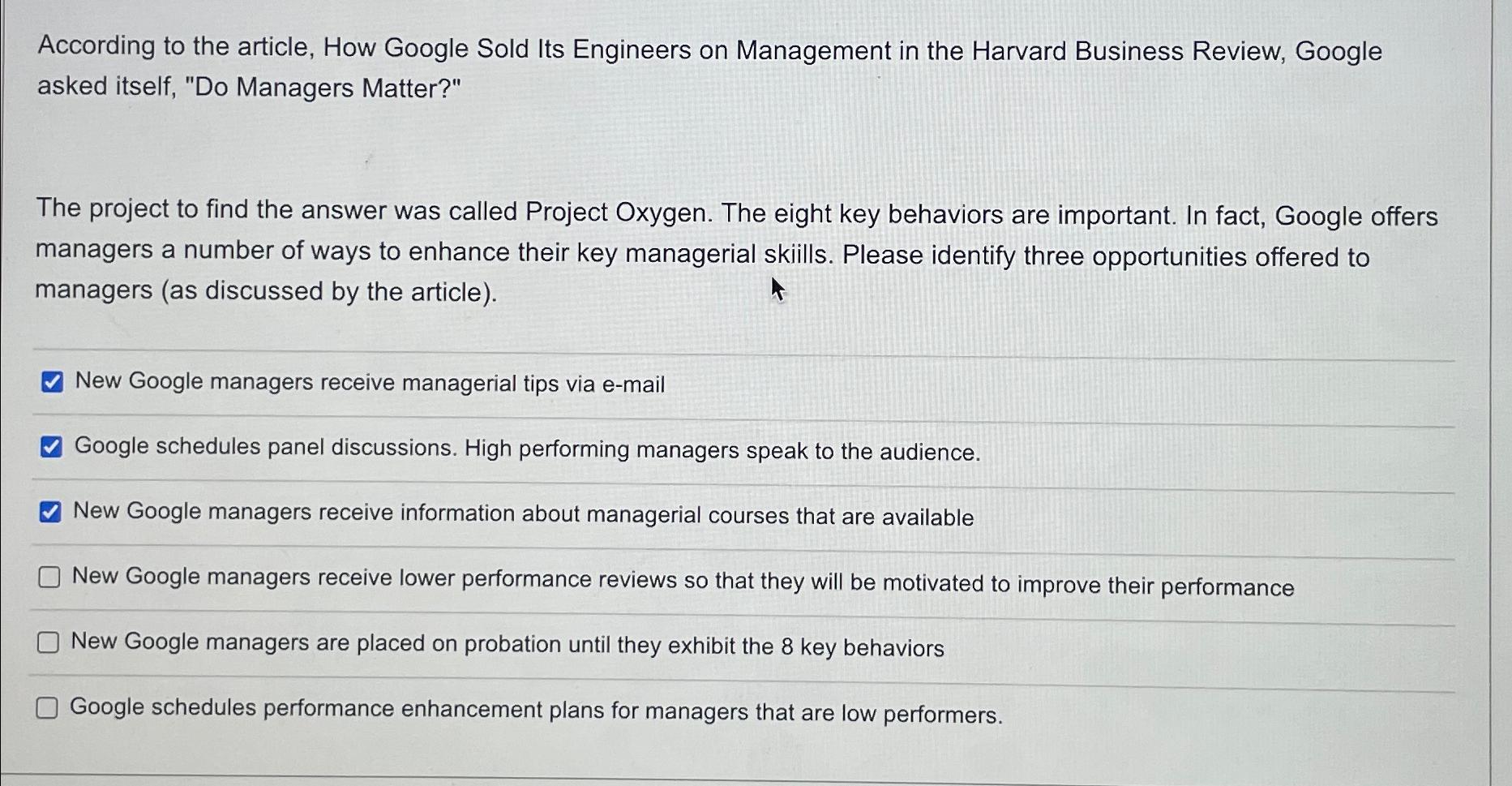Screen dimensions: 1512x786
Task: Select the probation answer text
Action: click(x=507, y=645)
